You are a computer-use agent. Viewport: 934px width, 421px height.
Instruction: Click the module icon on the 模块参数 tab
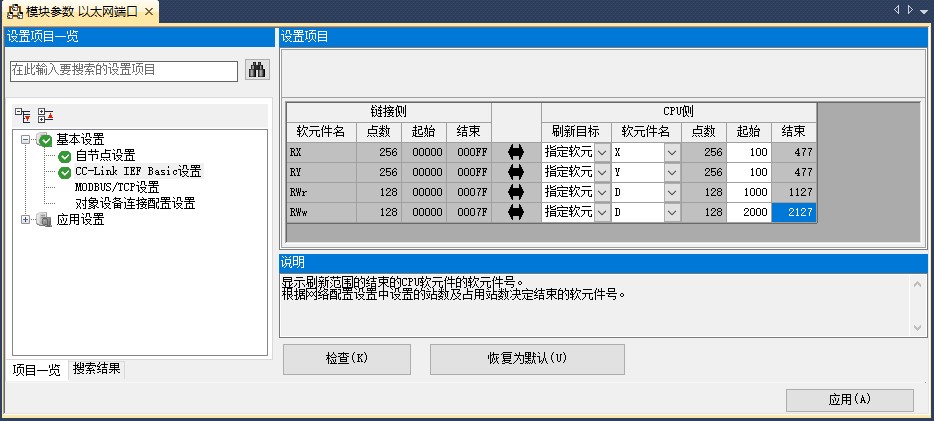13,11
